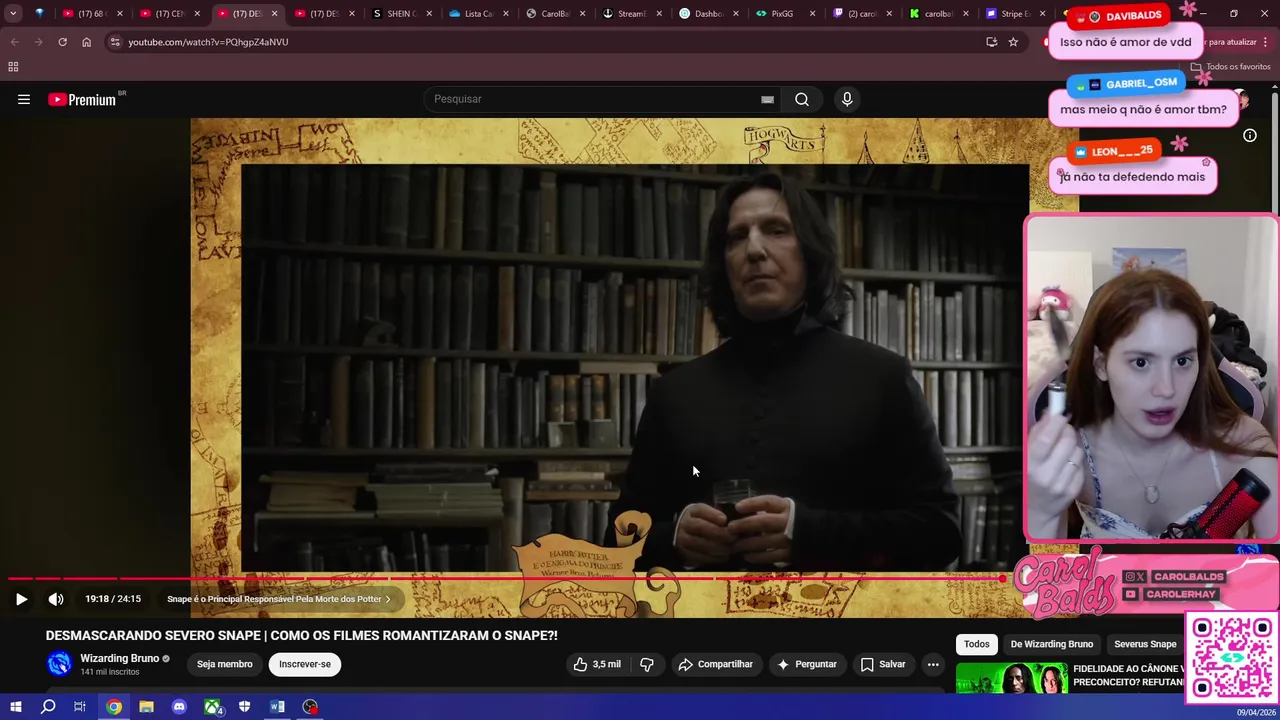Switch to the PixGG tab
The width and height of the screenshot is (1280, 720).
(x=786, y=14)
